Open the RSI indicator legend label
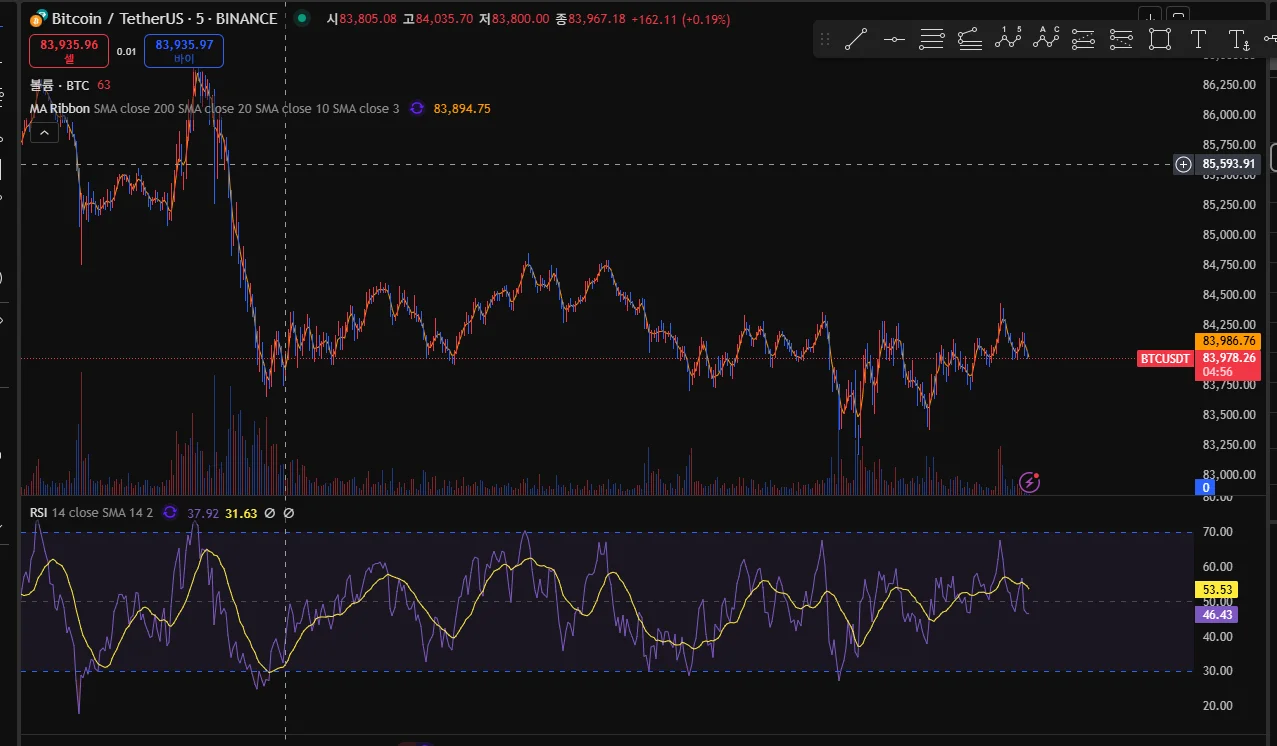 coord(39,513)
